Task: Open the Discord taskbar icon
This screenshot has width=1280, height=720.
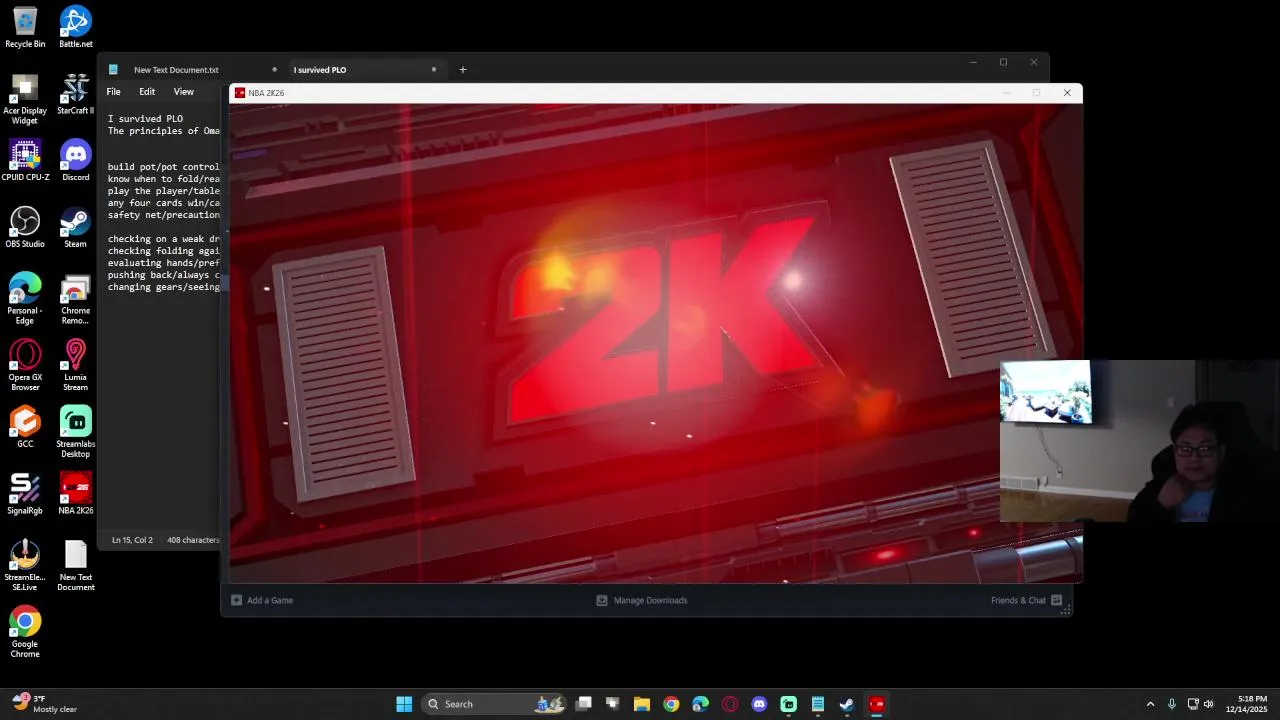Action: pos(759,704)
